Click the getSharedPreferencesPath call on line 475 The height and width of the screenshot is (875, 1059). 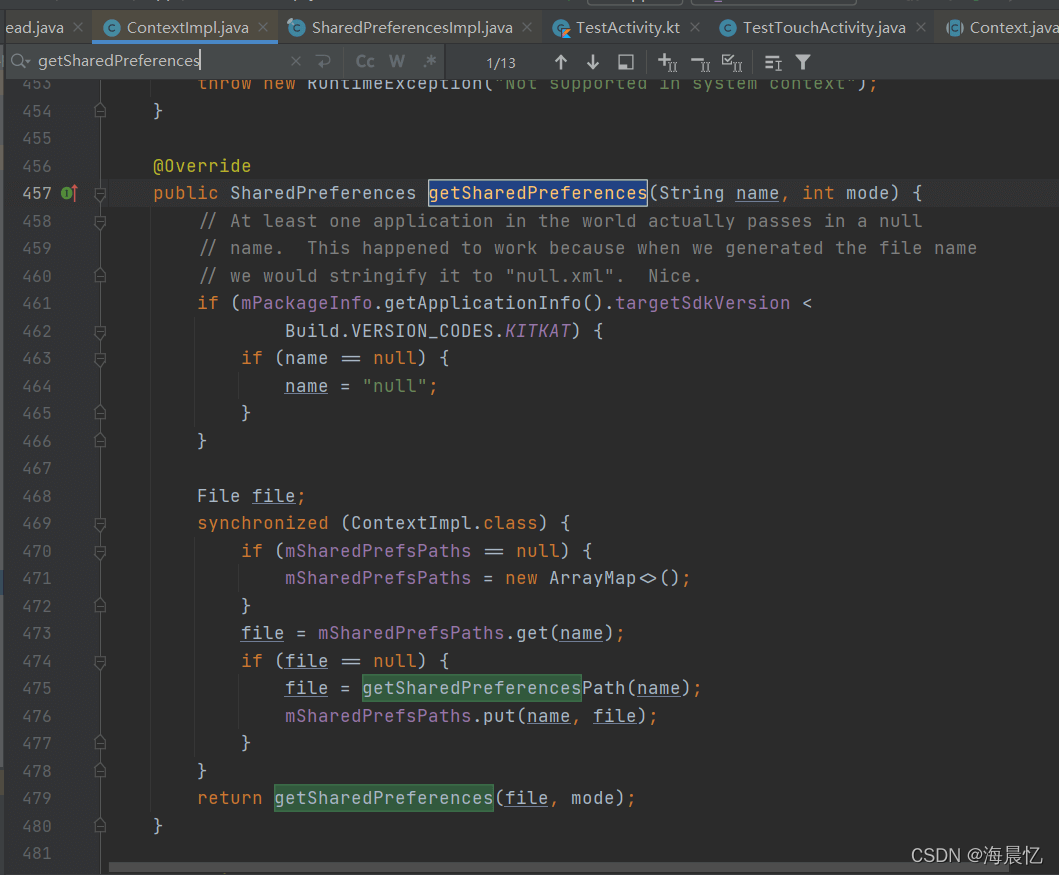[x=494, y=688]
